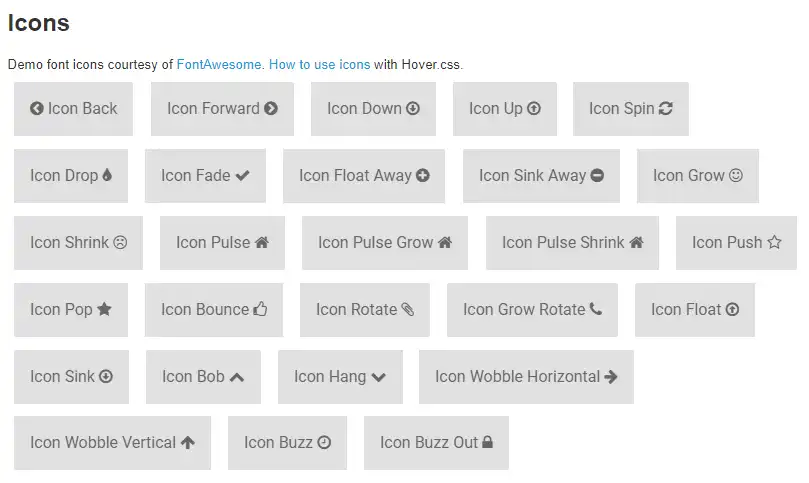Screen dimensions: 809x483
Task: Follow the How to use icons link
Action: (x=320, y=65)
